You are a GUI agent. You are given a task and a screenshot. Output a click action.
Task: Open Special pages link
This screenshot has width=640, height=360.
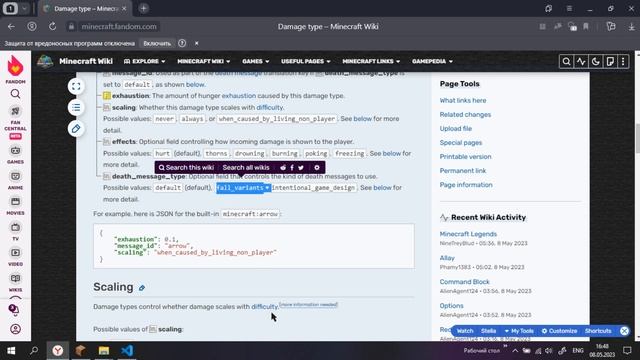click(461, 143)
